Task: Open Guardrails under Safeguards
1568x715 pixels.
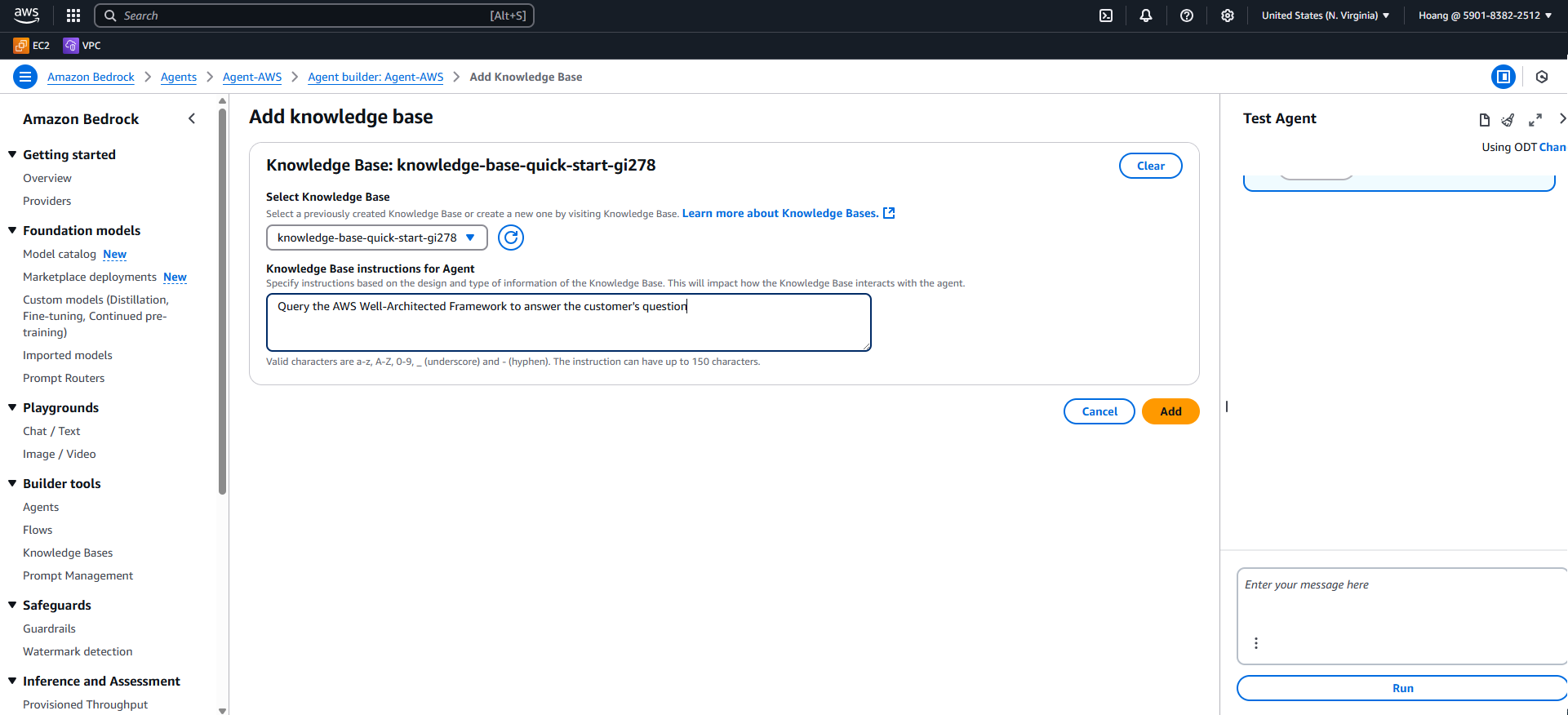Action: pyautogui.click(x=49, y=628)
